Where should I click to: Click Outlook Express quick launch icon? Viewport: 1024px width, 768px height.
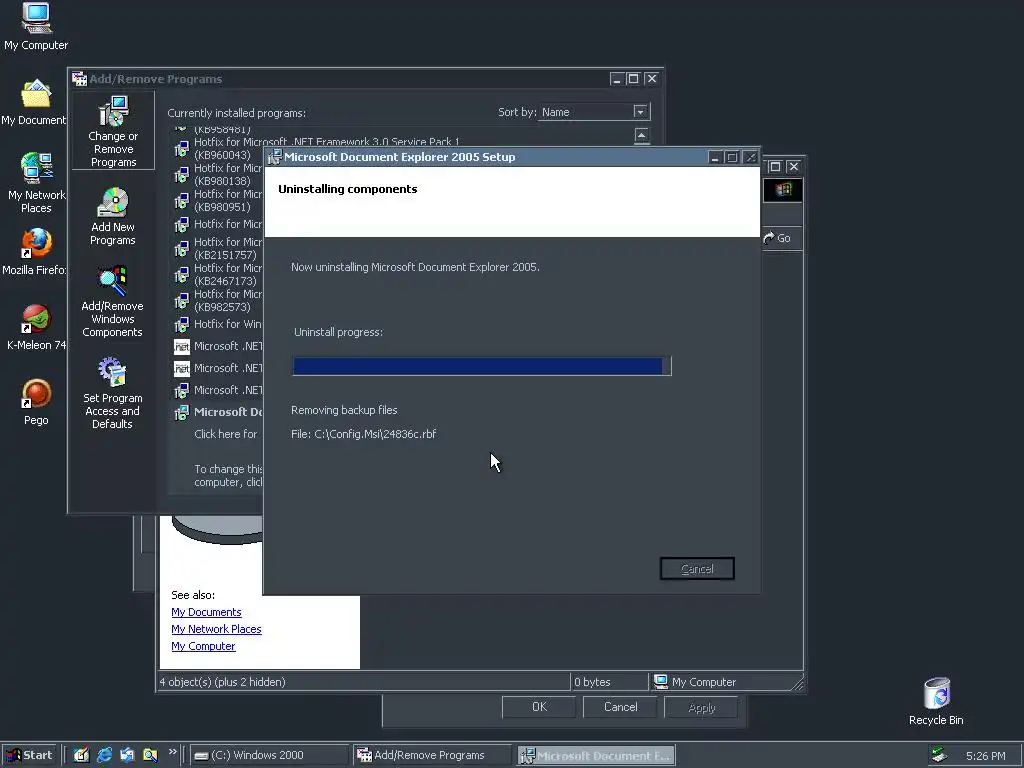[127, 755]
